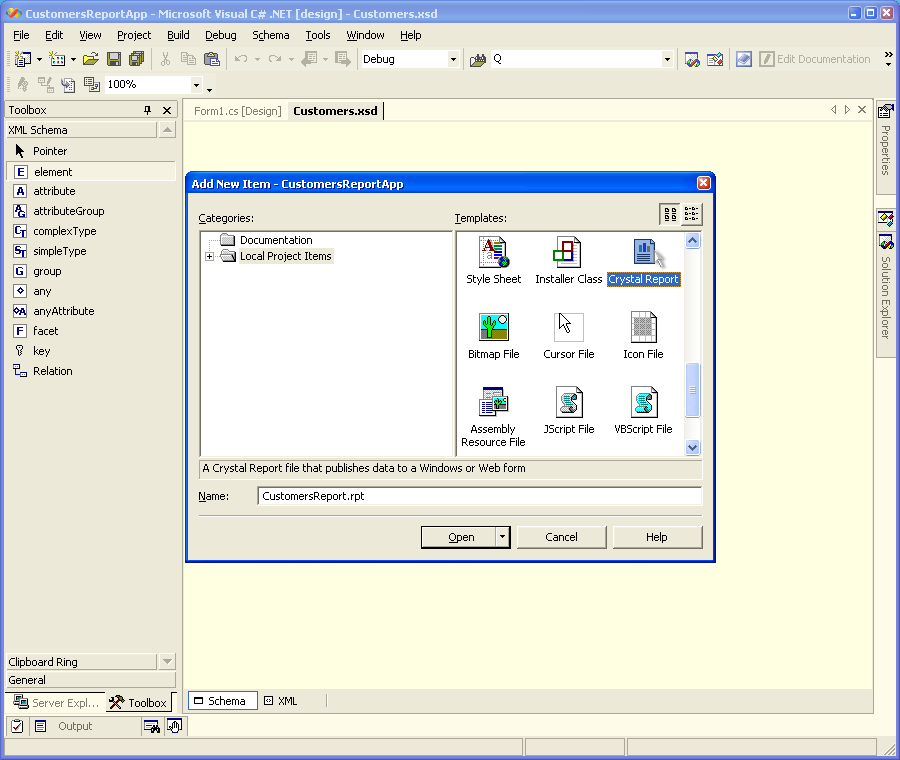Click the Cancel button in the dialog

tap(561, 537)
